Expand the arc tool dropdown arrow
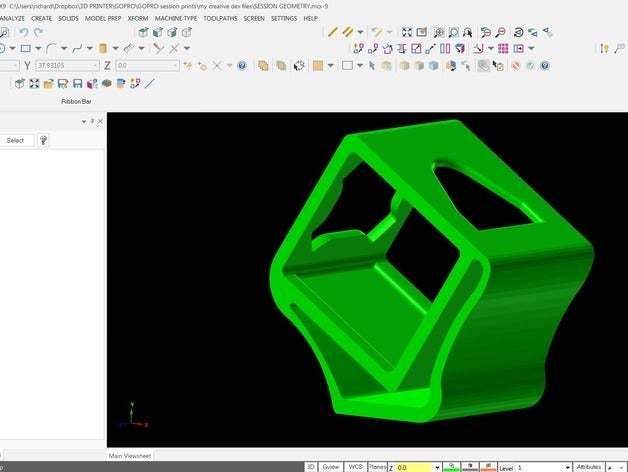 [64, 48]
